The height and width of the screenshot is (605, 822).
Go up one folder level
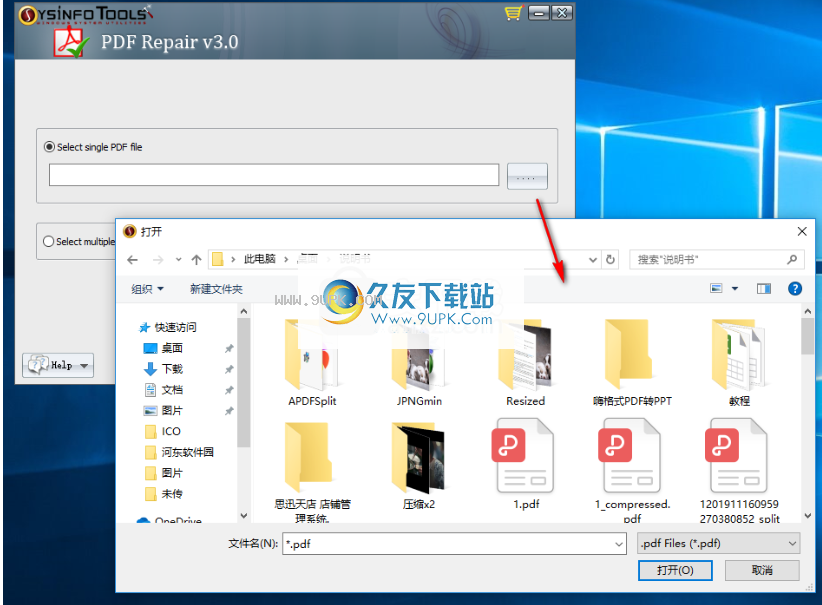[196, 260]
